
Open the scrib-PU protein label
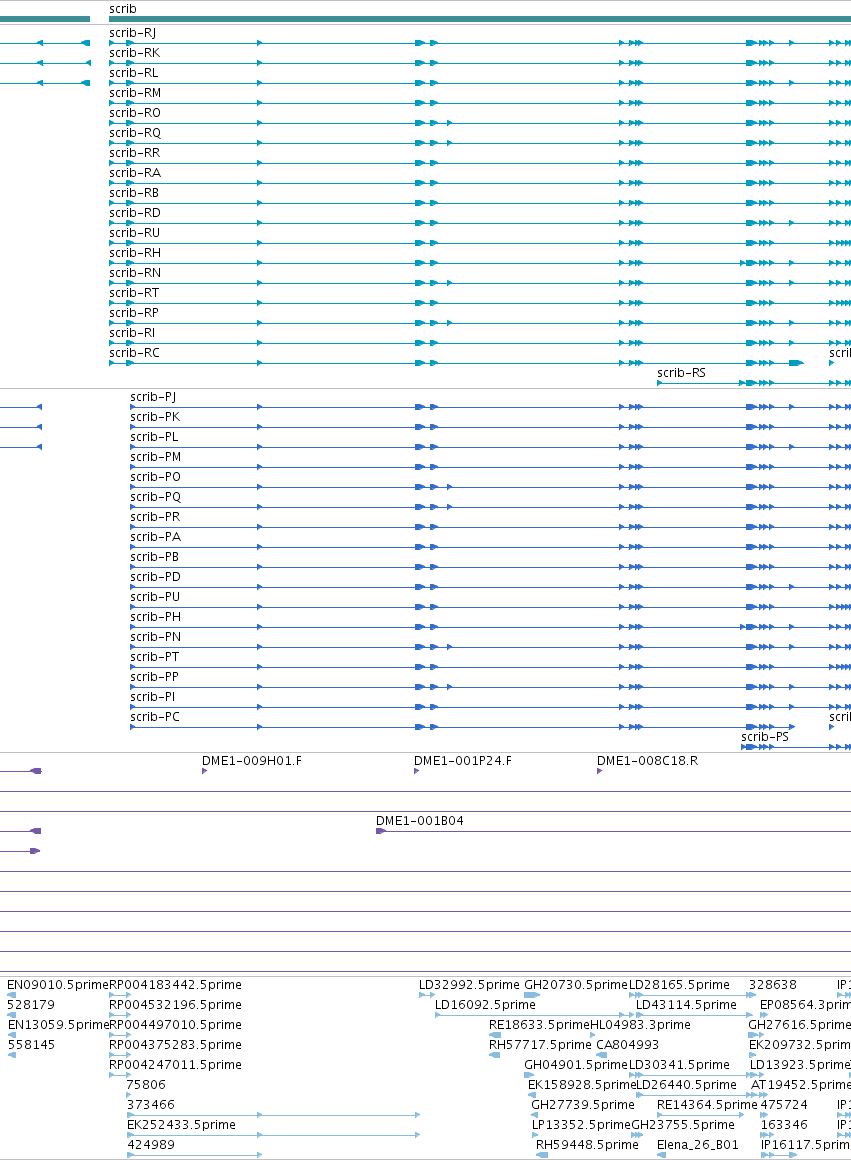coord(155,596)
